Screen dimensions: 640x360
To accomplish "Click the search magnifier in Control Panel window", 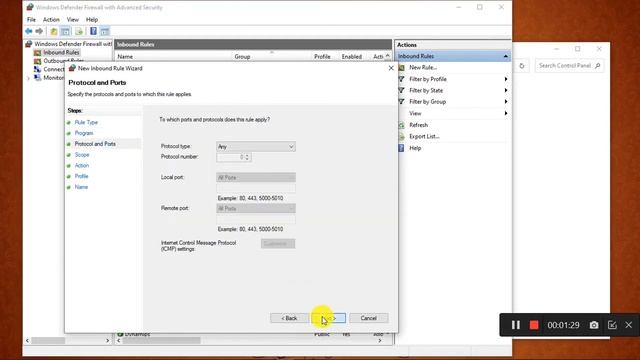I will 598,65.
